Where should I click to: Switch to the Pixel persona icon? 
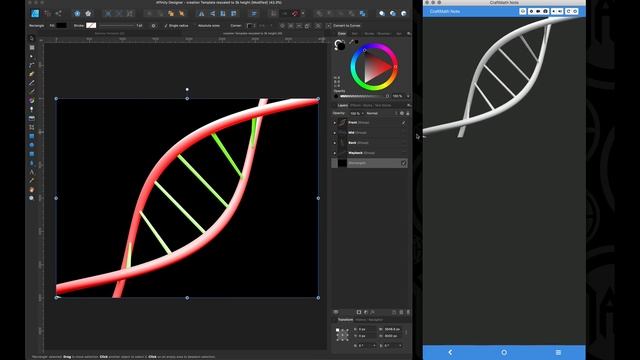coord(47,13)
